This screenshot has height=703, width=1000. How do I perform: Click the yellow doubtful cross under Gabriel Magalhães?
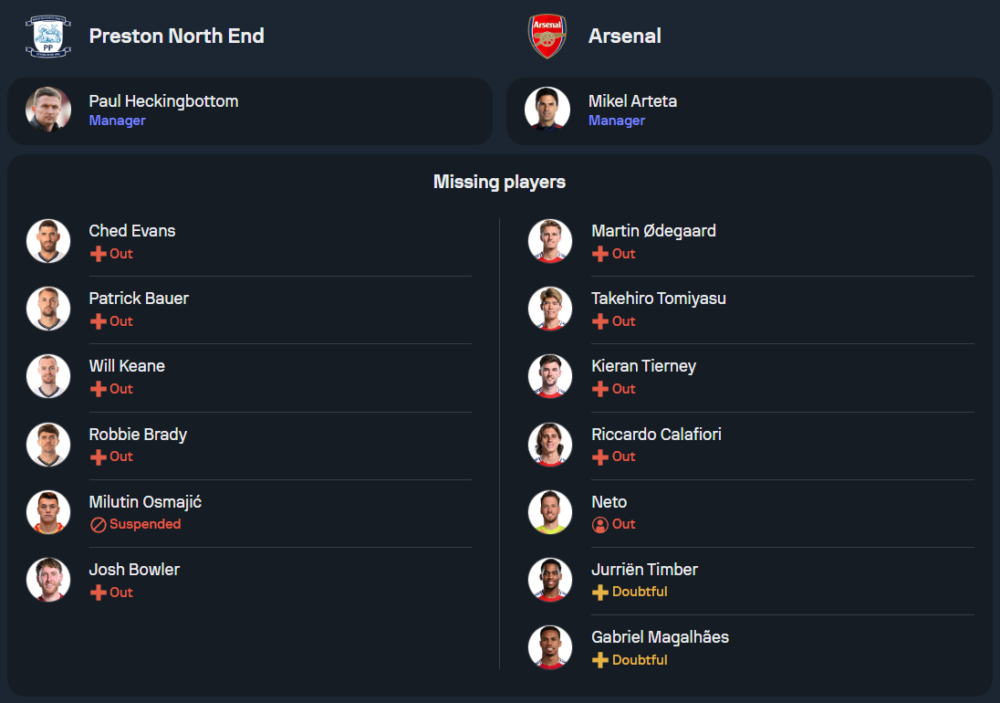pyautogui.click(x=600, y=660)
